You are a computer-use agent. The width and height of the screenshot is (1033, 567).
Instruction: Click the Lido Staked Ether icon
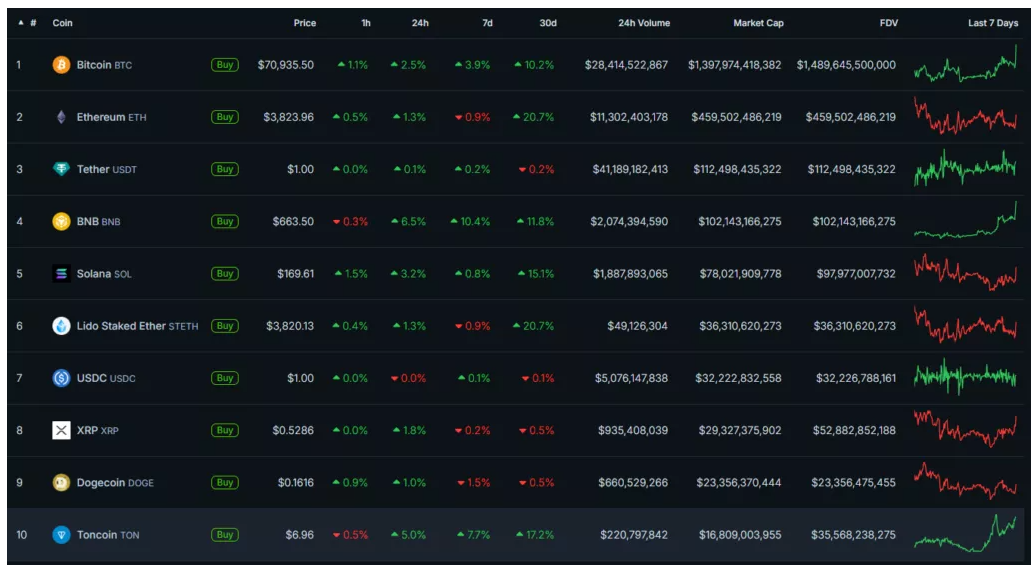pos(61,326)
